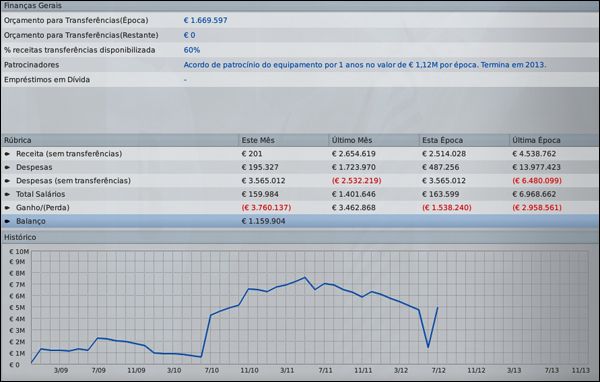Click the value € 195.327
Screen dimensions: 600x382
[x=260, y=167]
